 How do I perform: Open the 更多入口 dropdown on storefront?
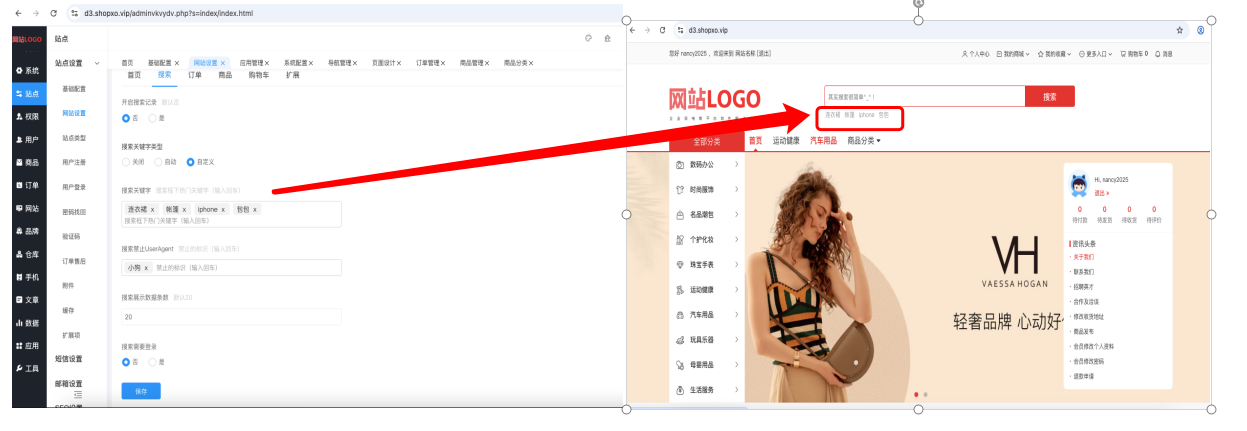point(1096,53)
